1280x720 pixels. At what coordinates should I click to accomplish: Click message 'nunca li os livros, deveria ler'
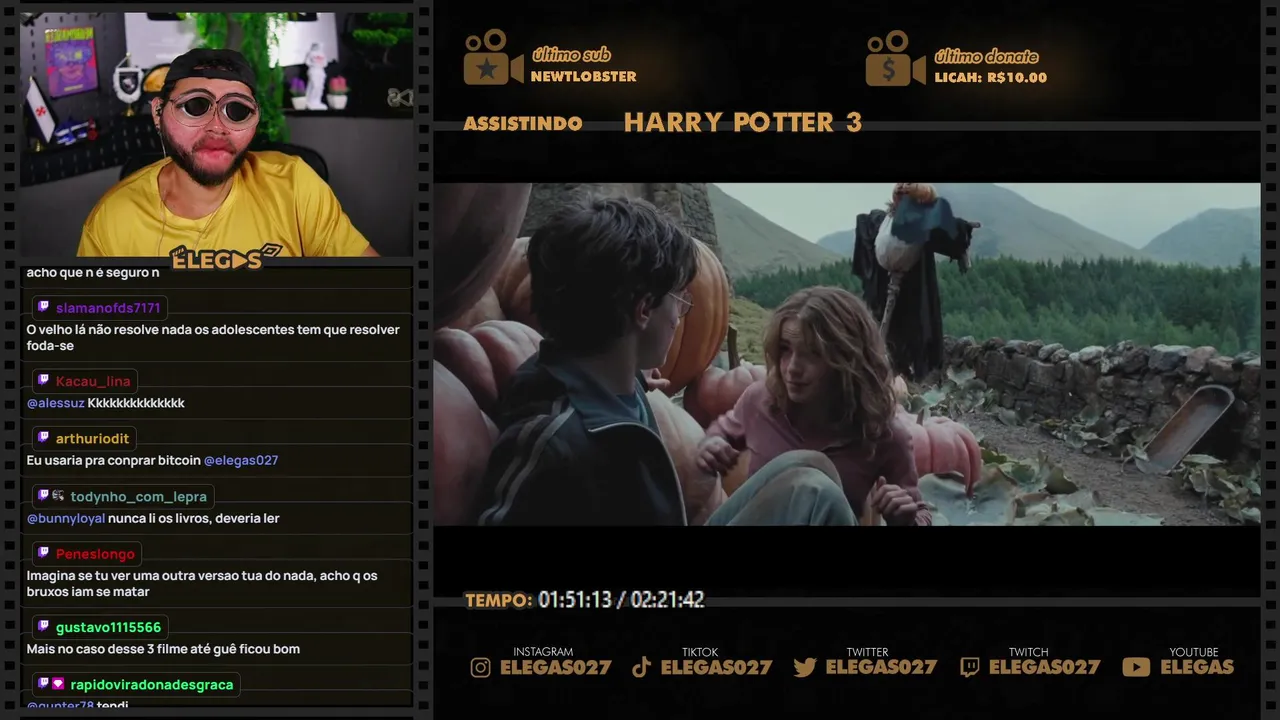194,518
